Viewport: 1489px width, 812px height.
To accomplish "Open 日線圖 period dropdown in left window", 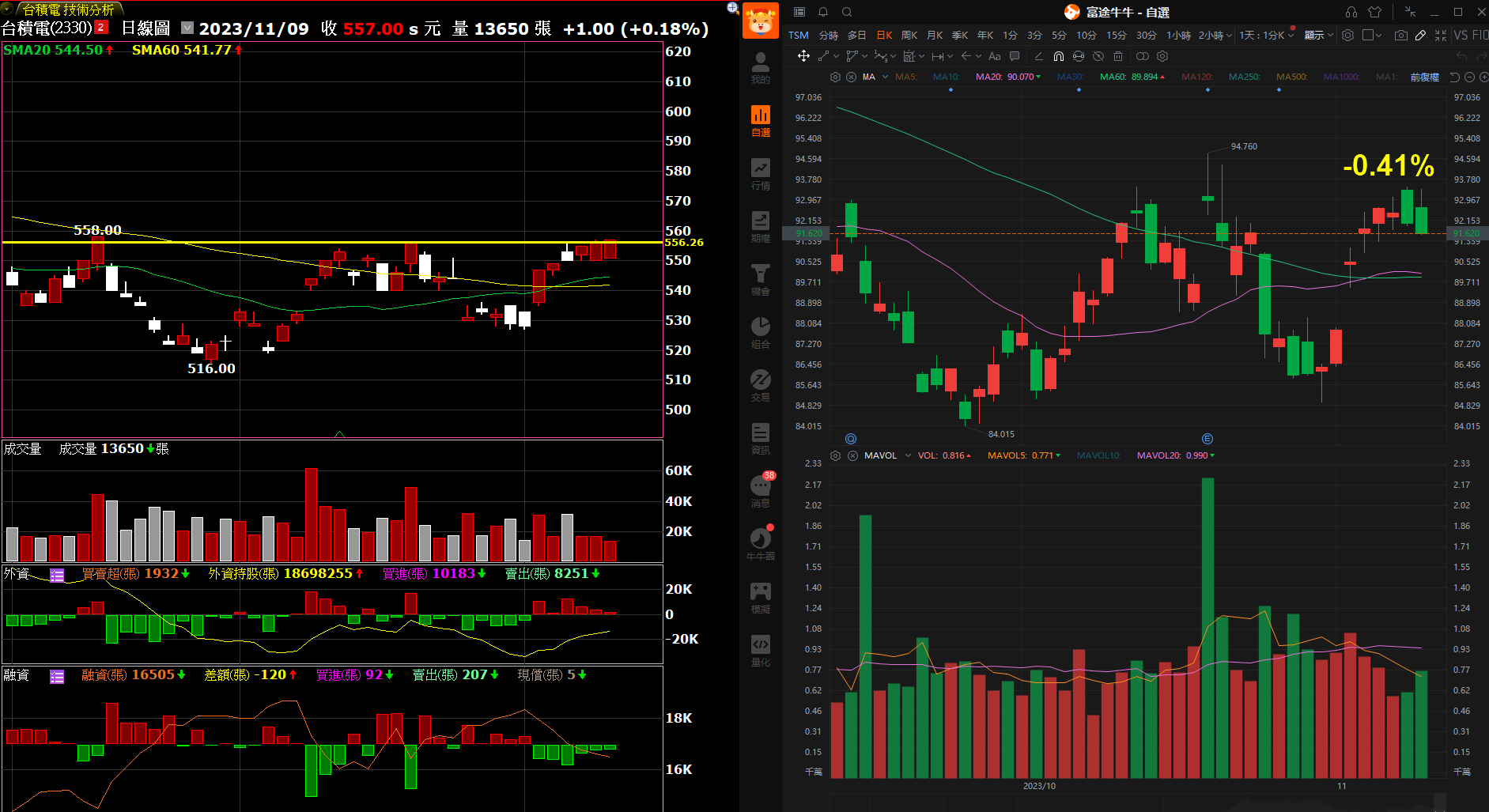I will (187, 28).
